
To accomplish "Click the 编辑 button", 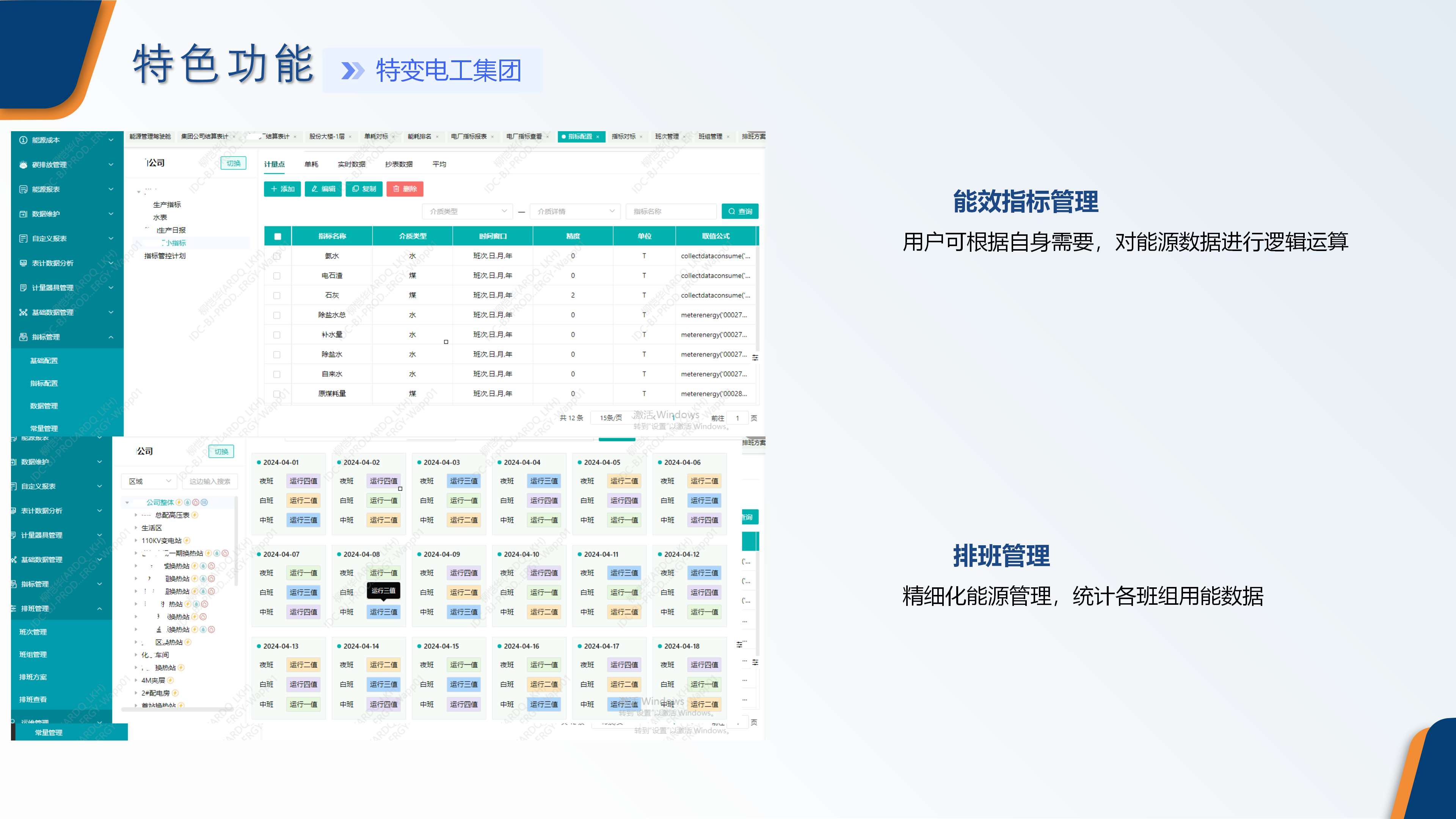I will pos(323,189).
